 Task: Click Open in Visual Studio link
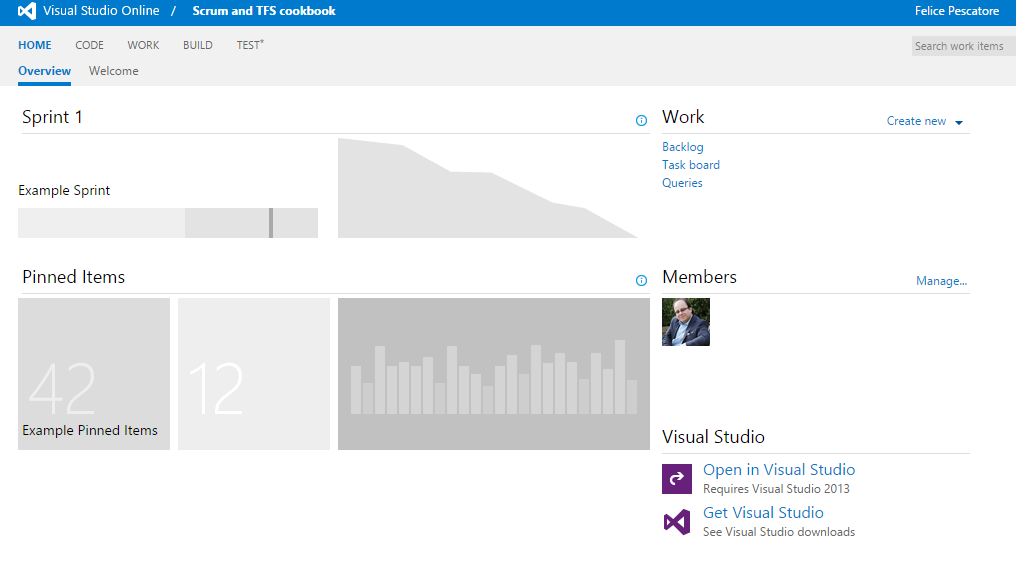coord(779,470)
